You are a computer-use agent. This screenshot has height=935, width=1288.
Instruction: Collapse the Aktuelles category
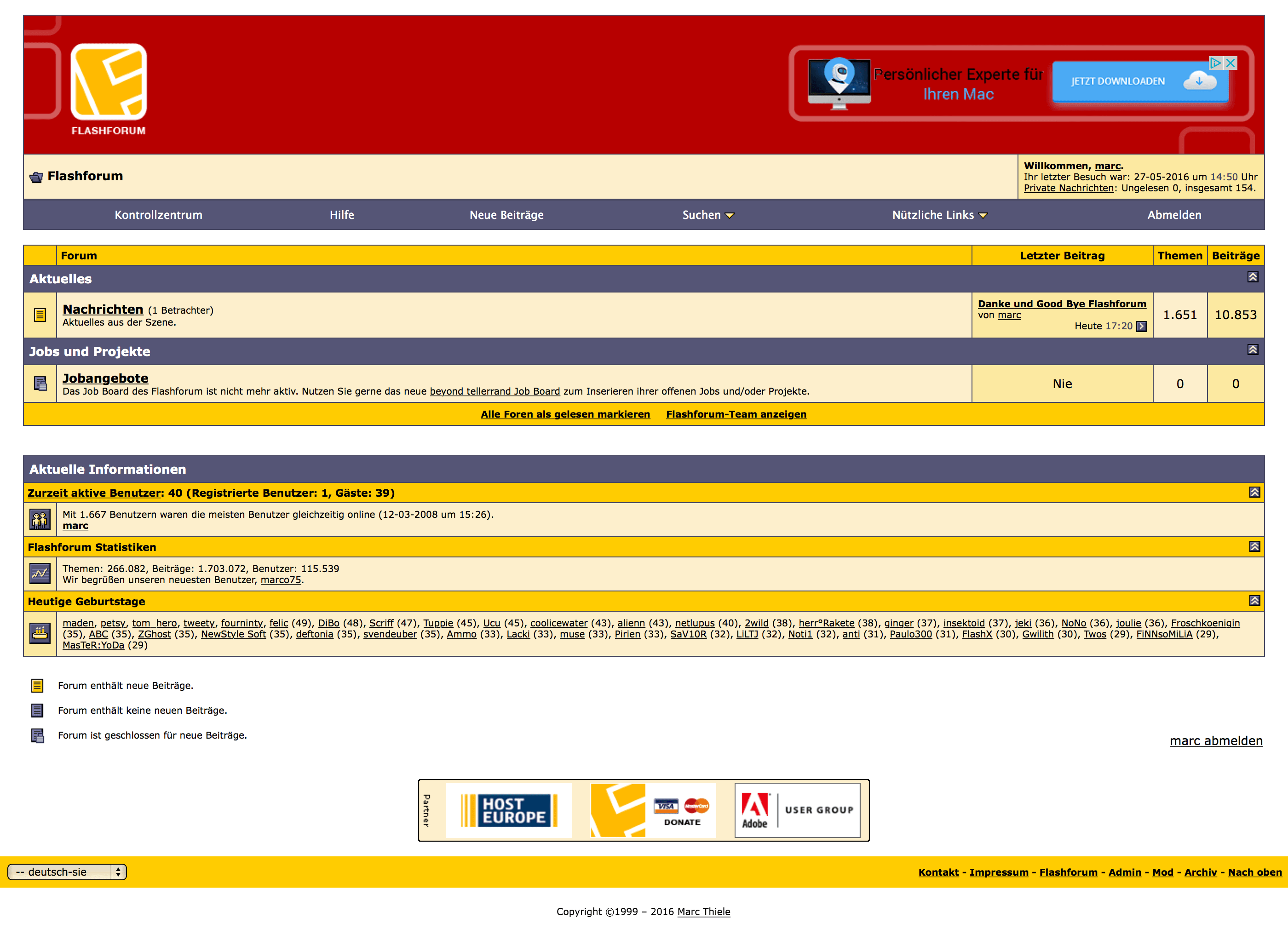(x=1252, y=277)
